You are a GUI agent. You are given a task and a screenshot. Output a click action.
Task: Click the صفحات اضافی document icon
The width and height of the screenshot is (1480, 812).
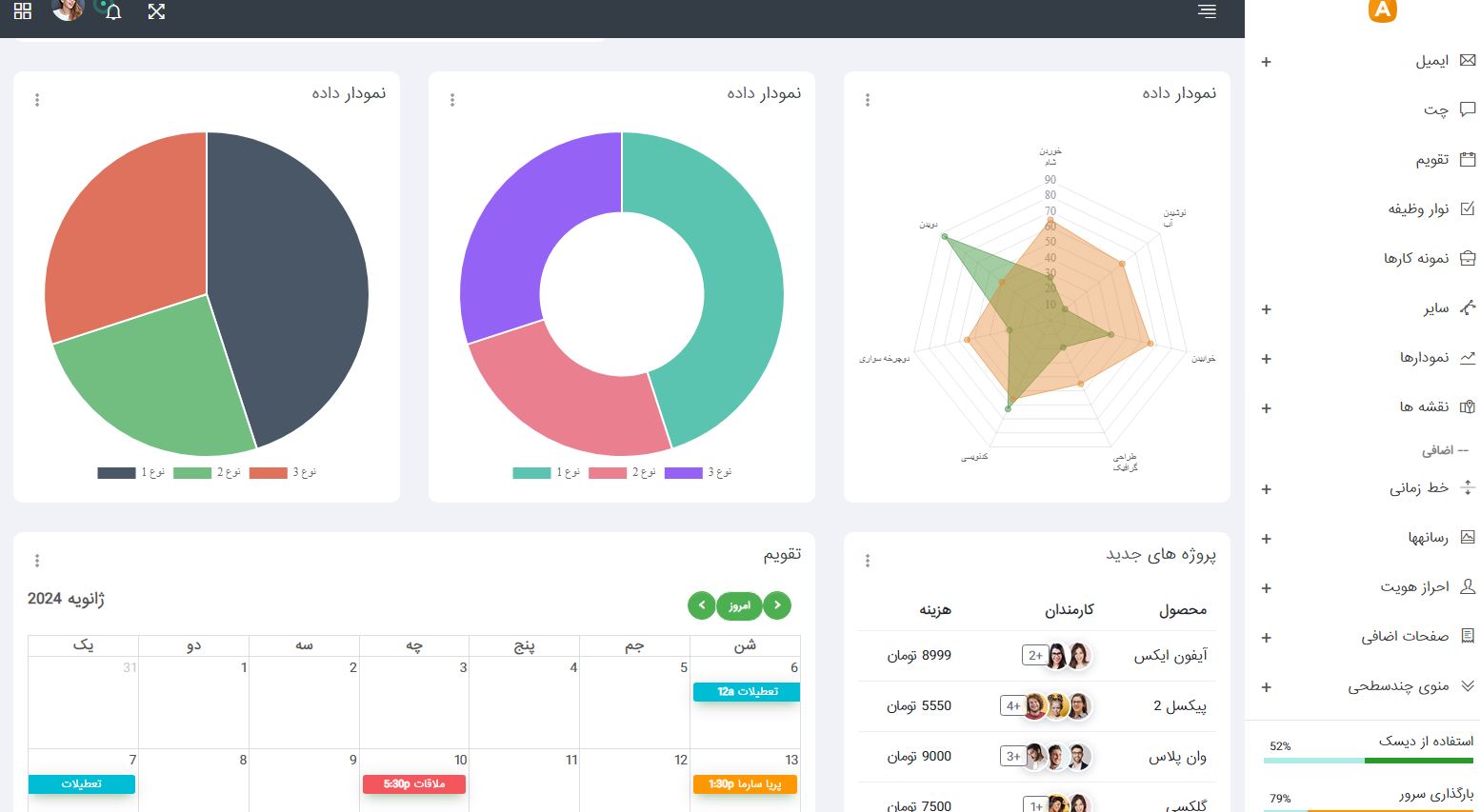[x=1468, y=636]
